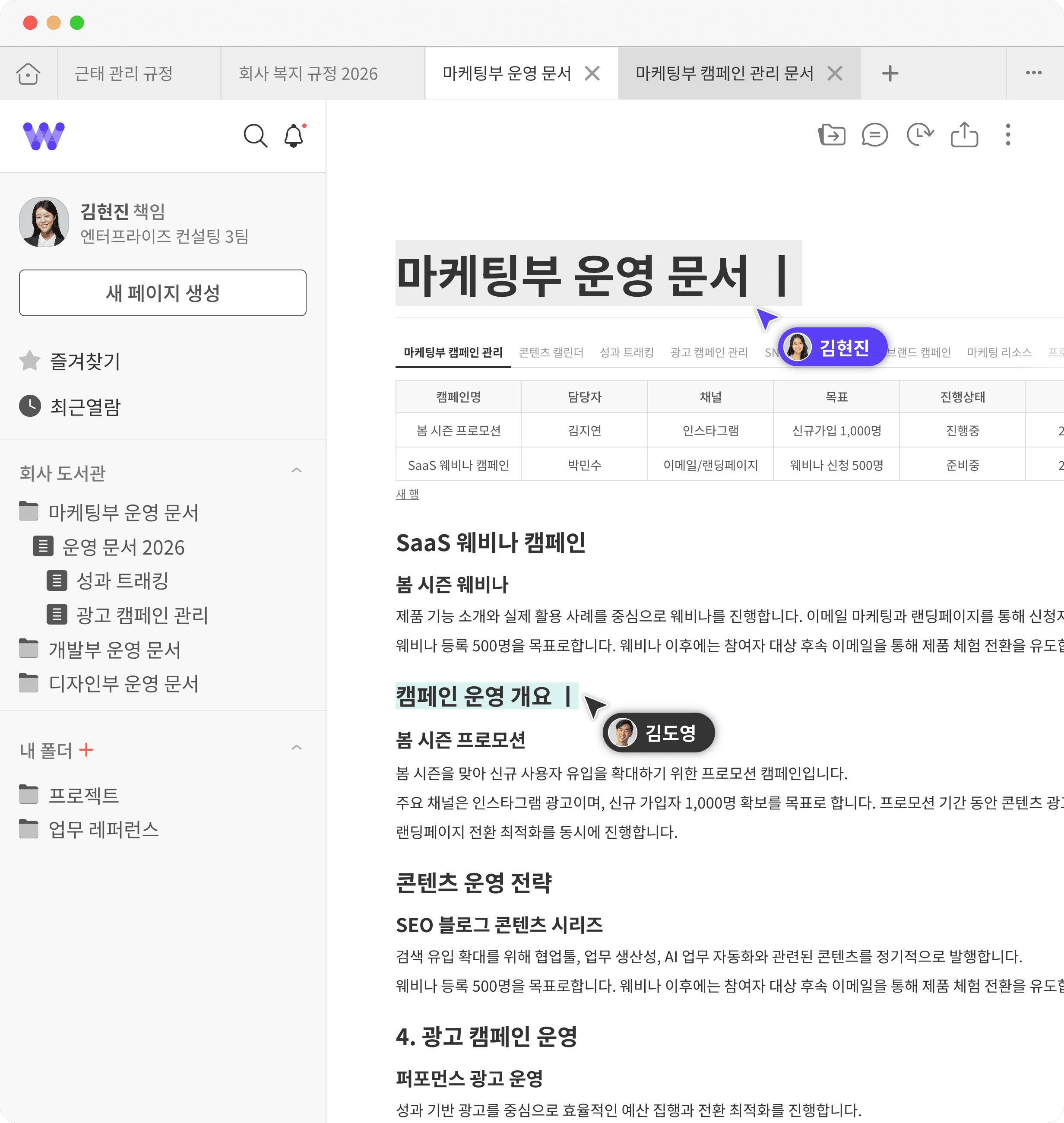Open tab bar ellipsis overflow menu
Image resolution: width=1064 pixels, height=1123 pixels.
pos(1033,73)
